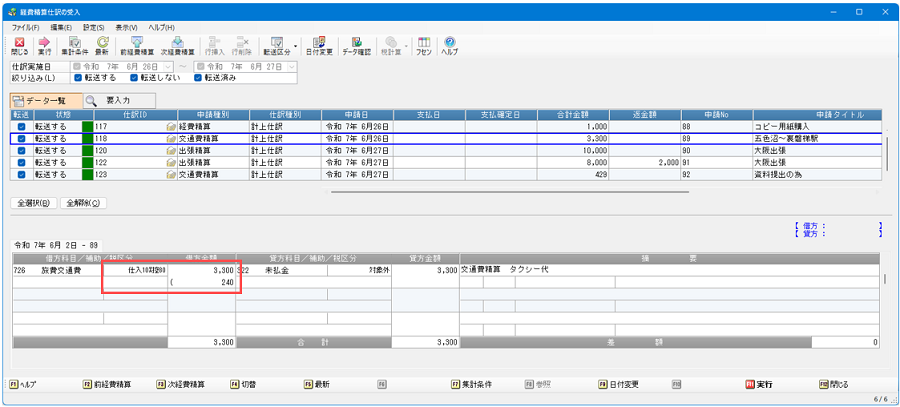The image size is (900, 407).
Task: Click the 全解除(C) button
Action: 83,203
